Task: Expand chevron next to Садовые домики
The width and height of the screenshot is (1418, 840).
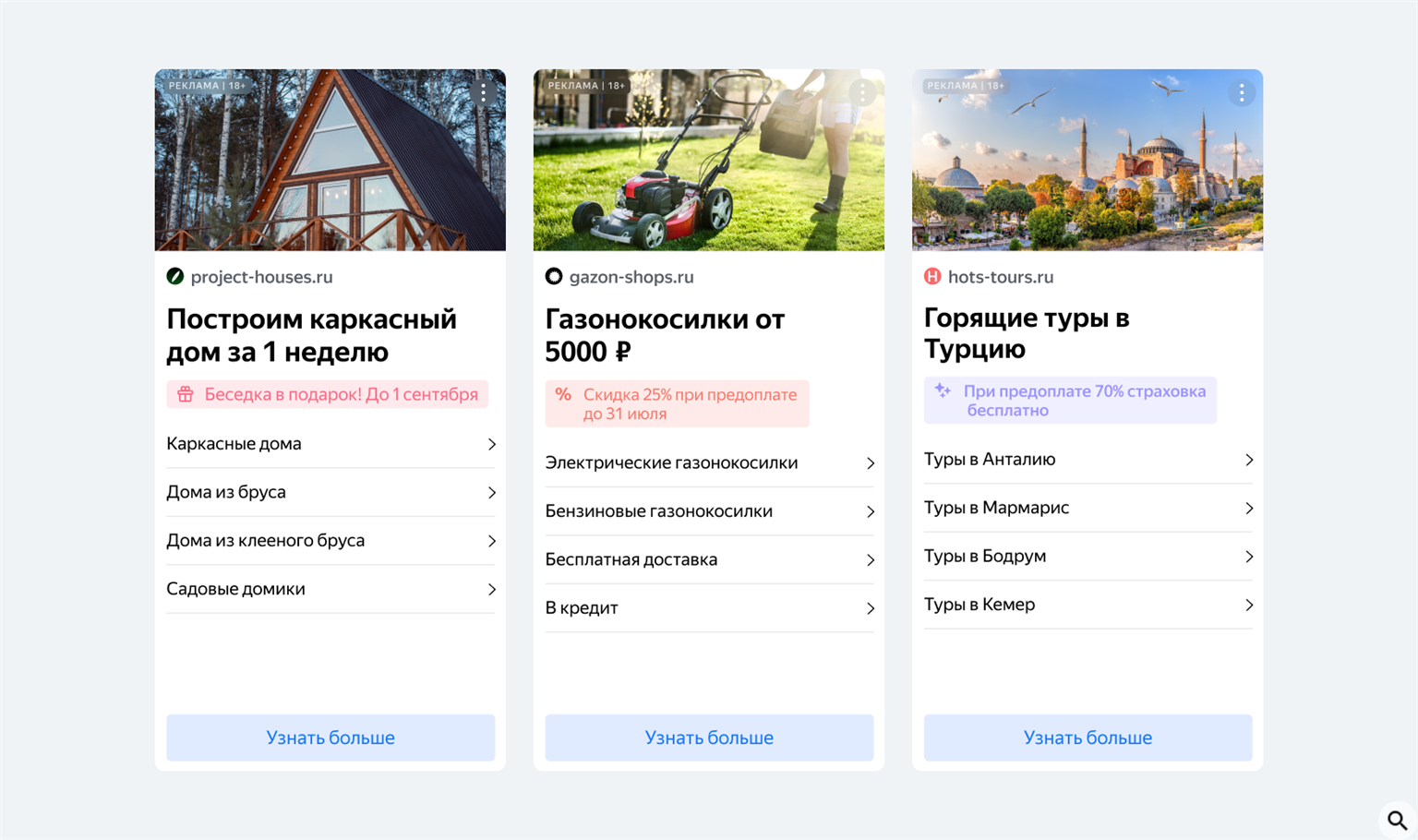Action: pos(491,589)
